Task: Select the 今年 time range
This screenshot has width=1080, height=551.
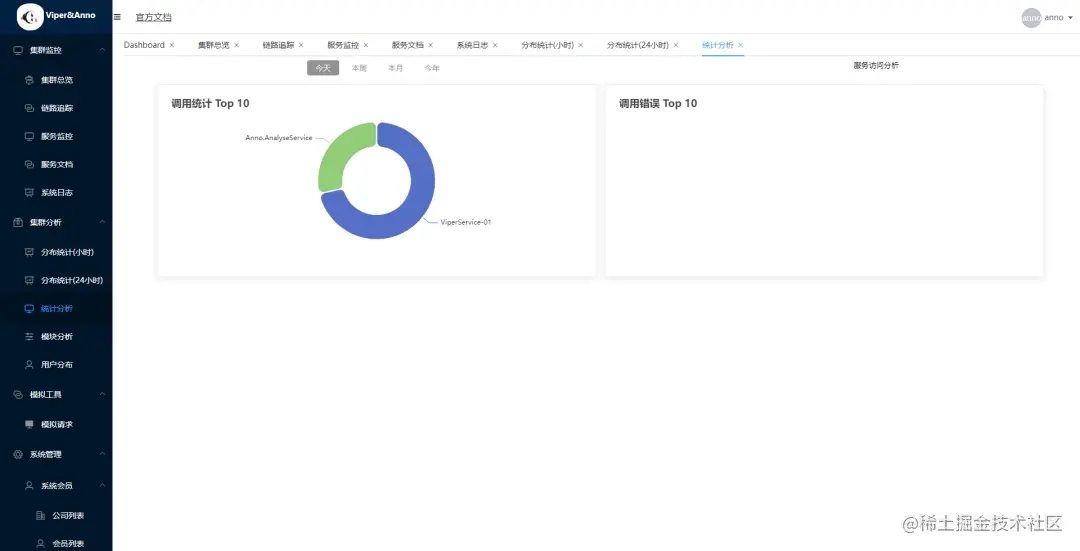Action: (432, 68)
